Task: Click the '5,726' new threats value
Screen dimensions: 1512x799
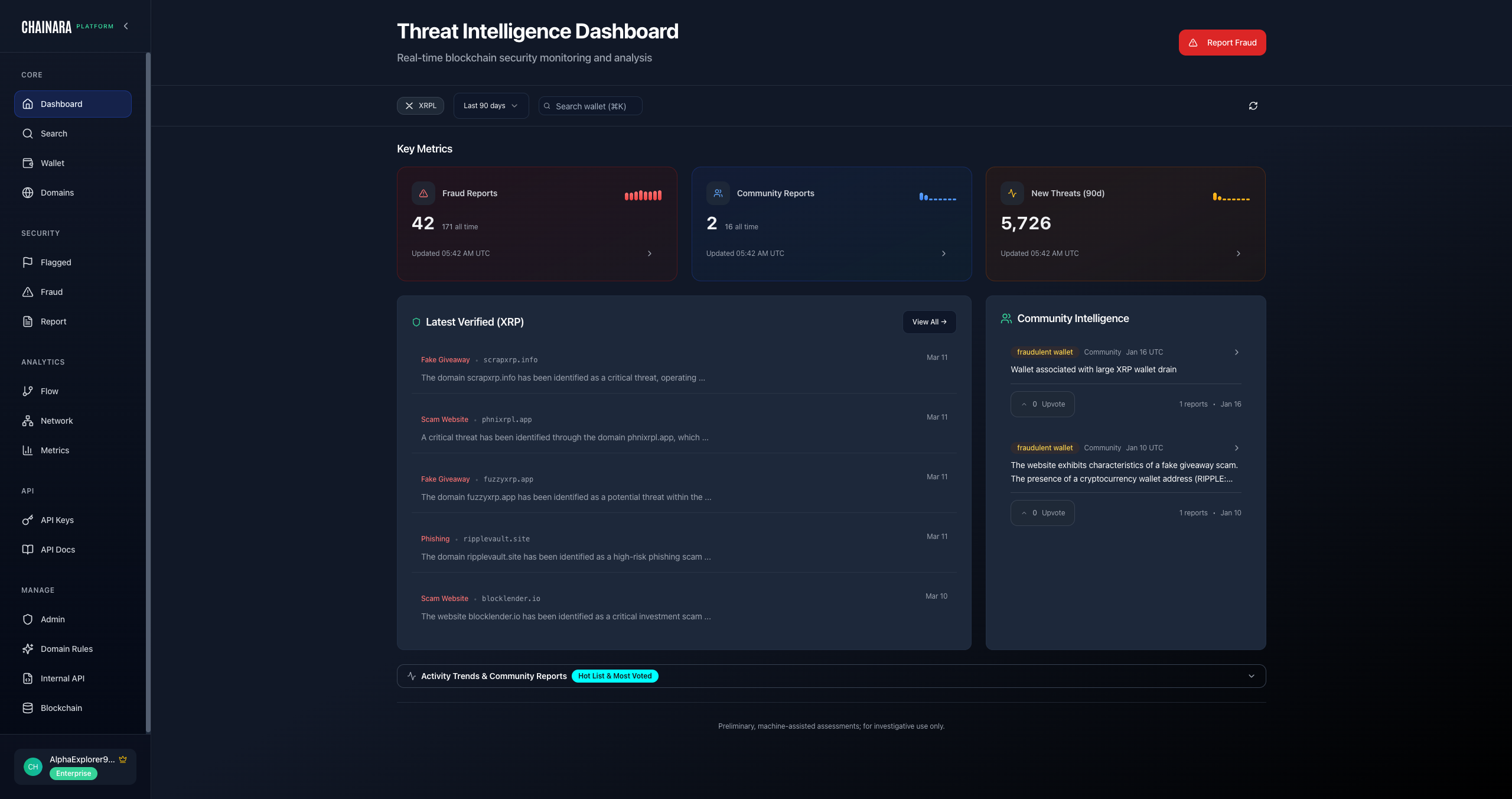Action: tap(1026, 223)
